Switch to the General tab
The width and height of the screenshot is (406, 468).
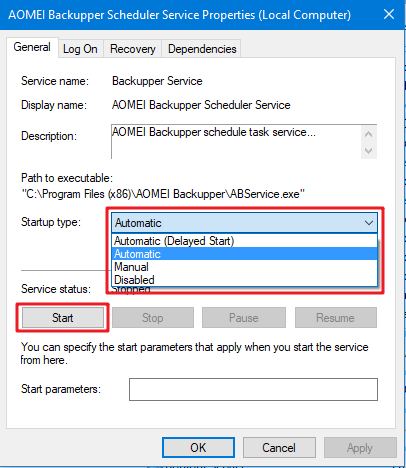pos(32,47)
